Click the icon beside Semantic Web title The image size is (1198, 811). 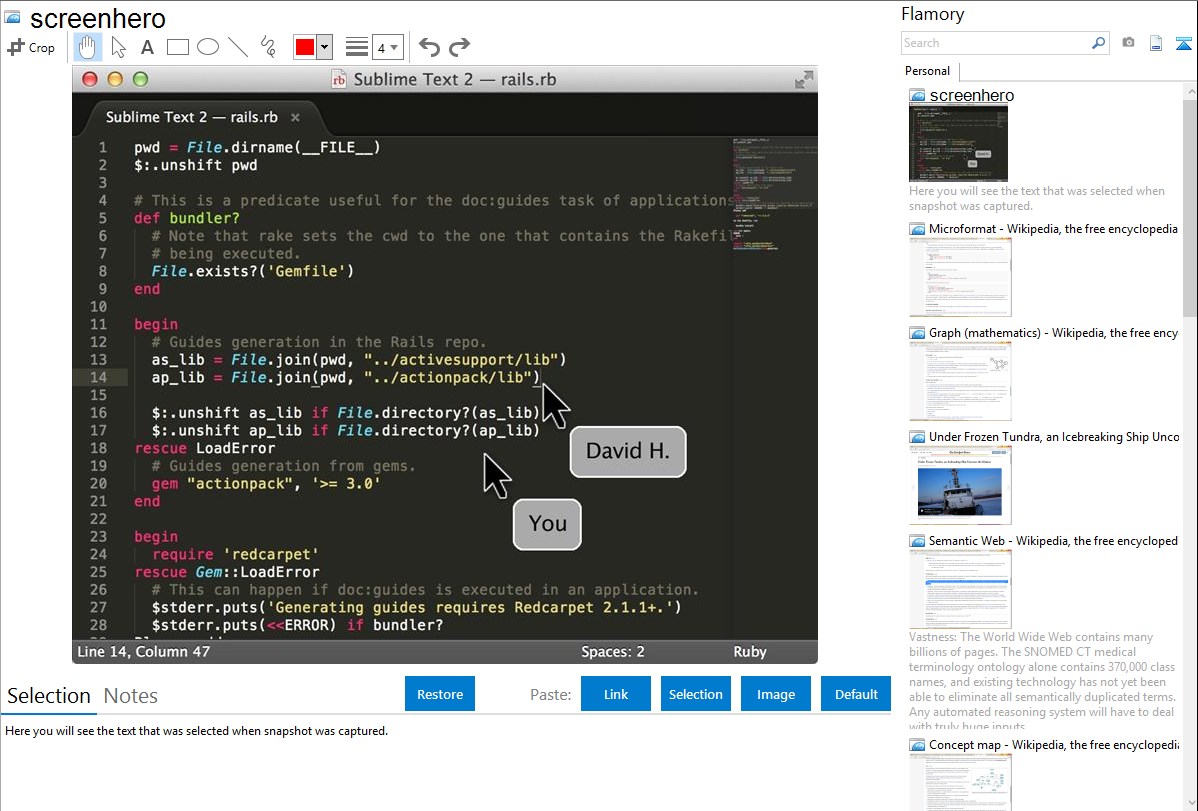tap(917, 540)
